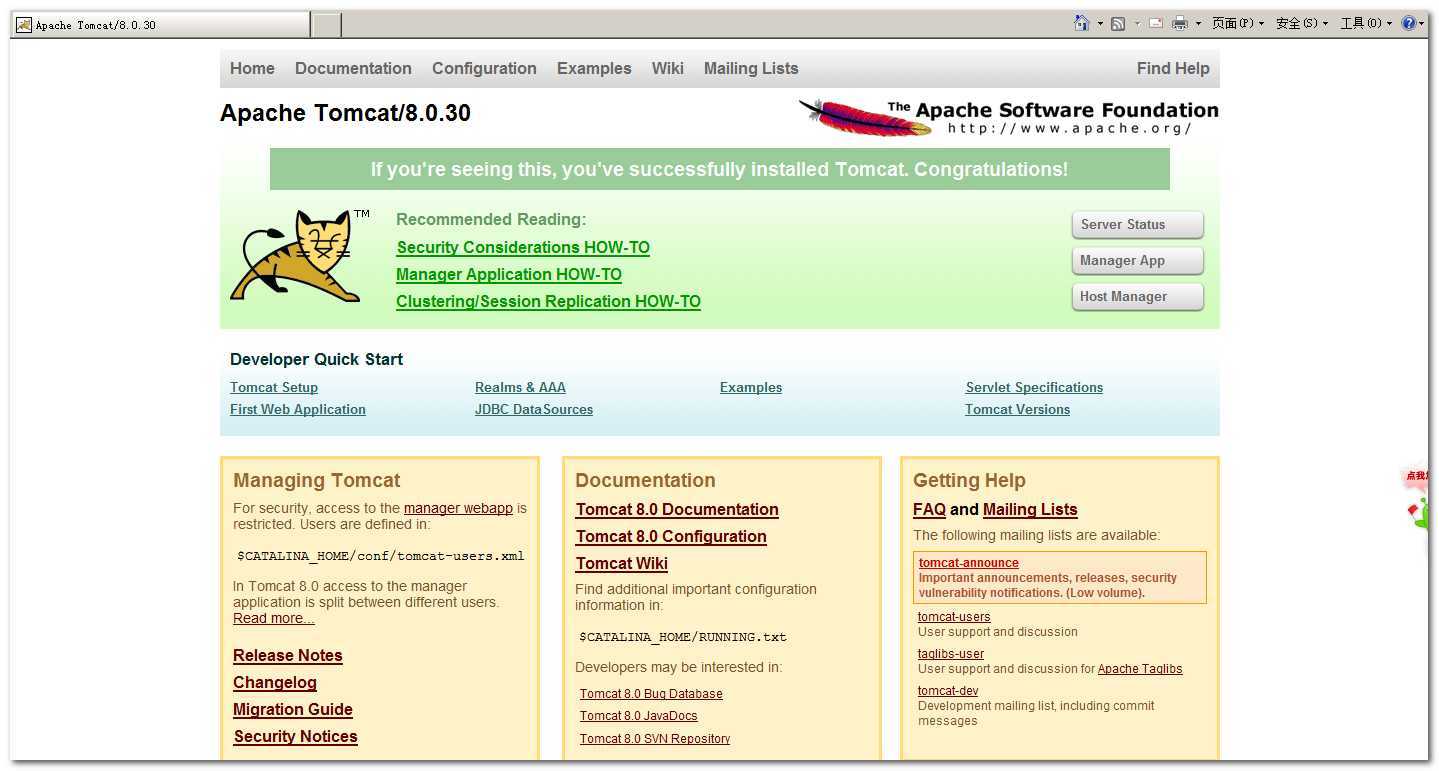This screenshot has width=1439, height=771.
Task: Open Release Notes link
Action: coord(288,655)
